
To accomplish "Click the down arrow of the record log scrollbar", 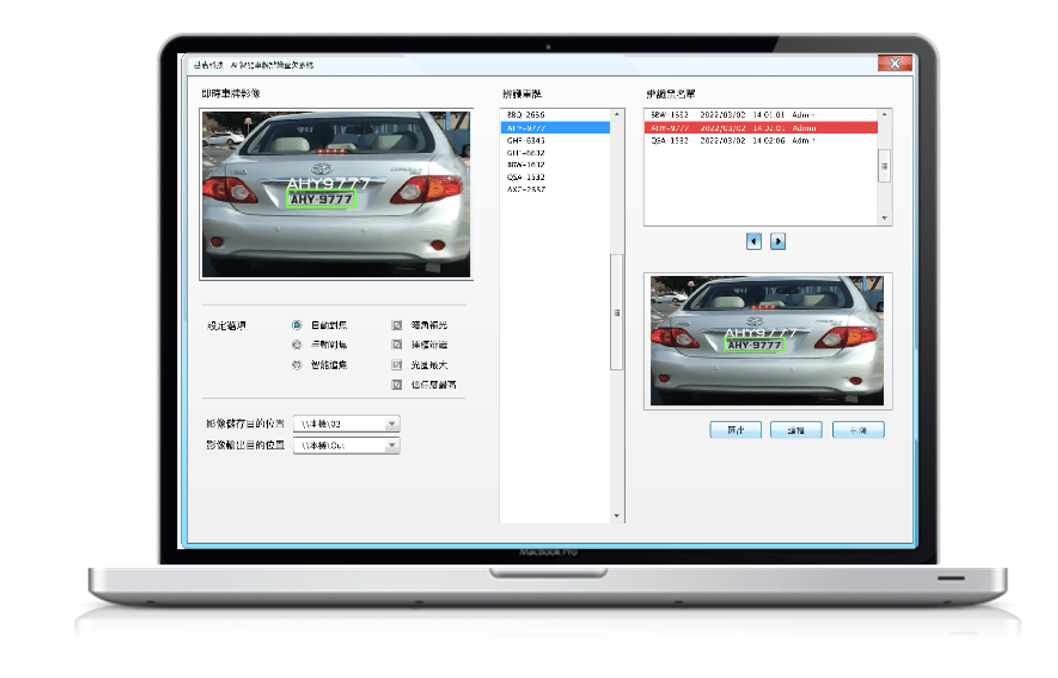I will pyautogui.click(x=884, y=219).
